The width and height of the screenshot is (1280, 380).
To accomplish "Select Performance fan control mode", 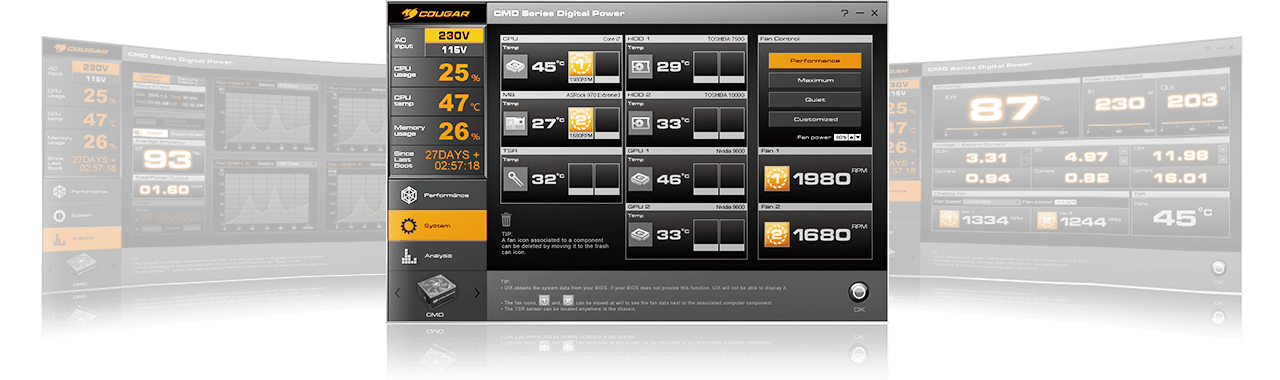I will 815,60.
